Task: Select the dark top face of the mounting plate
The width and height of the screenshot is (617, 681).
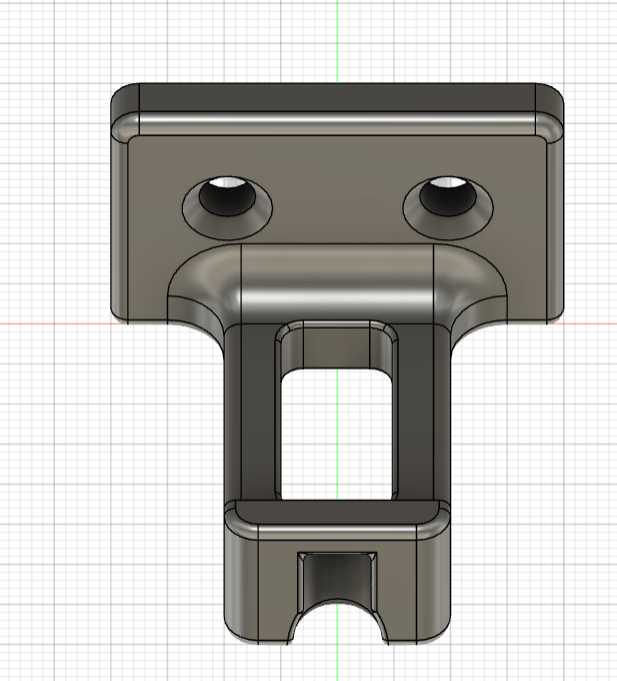Action: (337, 98)
